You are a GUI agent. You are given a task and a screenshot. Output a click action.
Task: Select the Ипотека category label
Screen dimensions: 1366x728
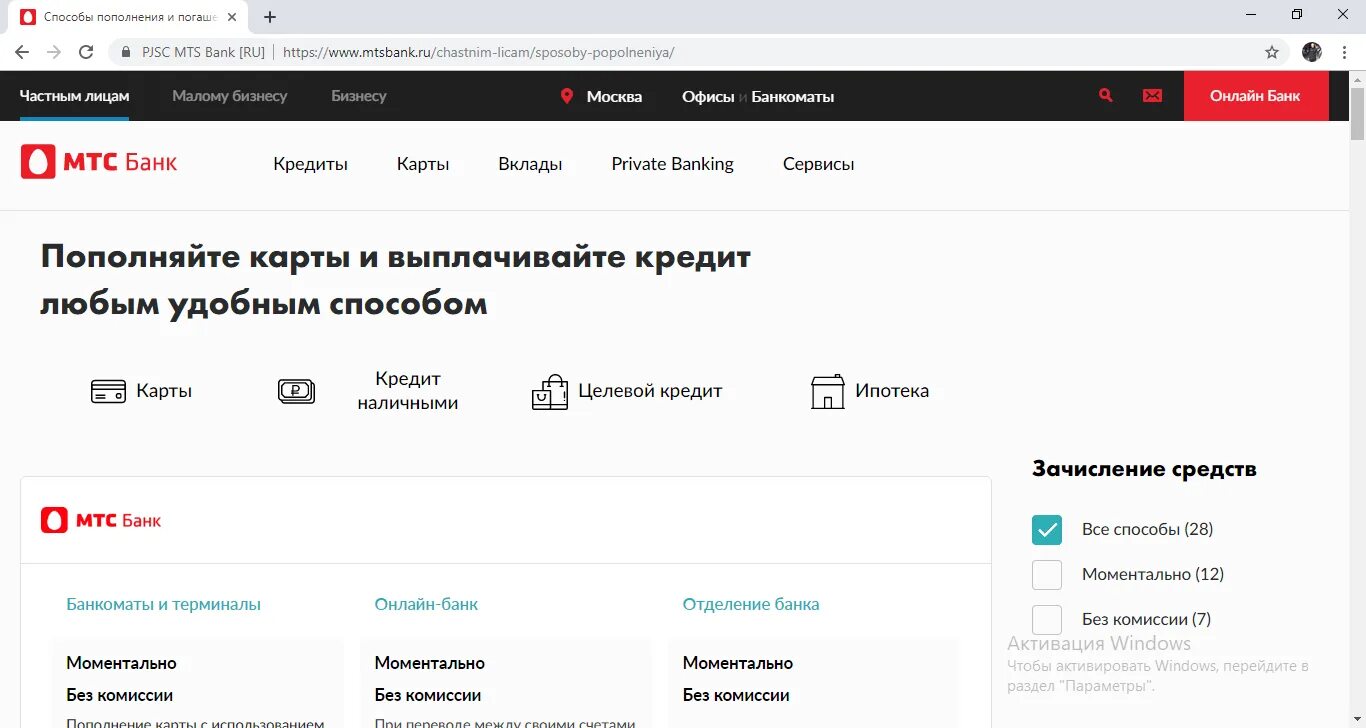892,391
